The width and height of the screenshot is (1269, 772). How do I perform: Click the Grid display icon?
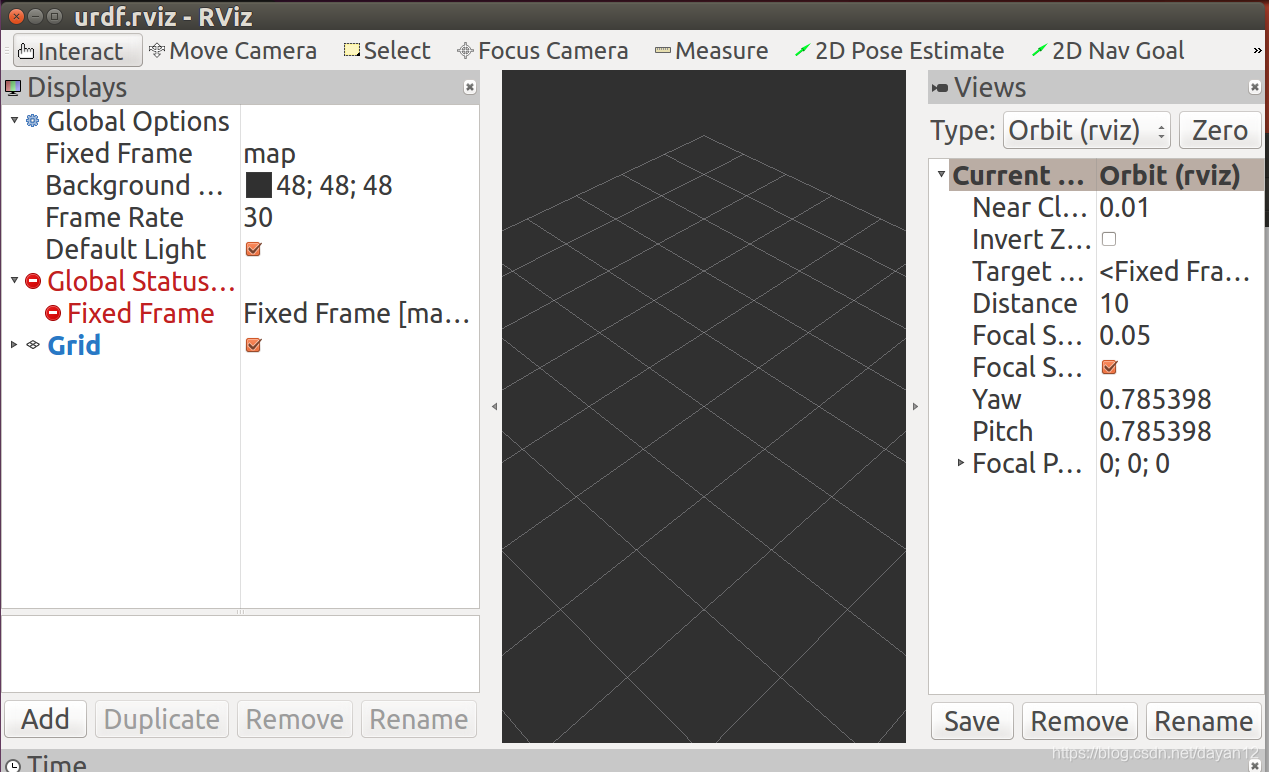(x=33, y=345)
